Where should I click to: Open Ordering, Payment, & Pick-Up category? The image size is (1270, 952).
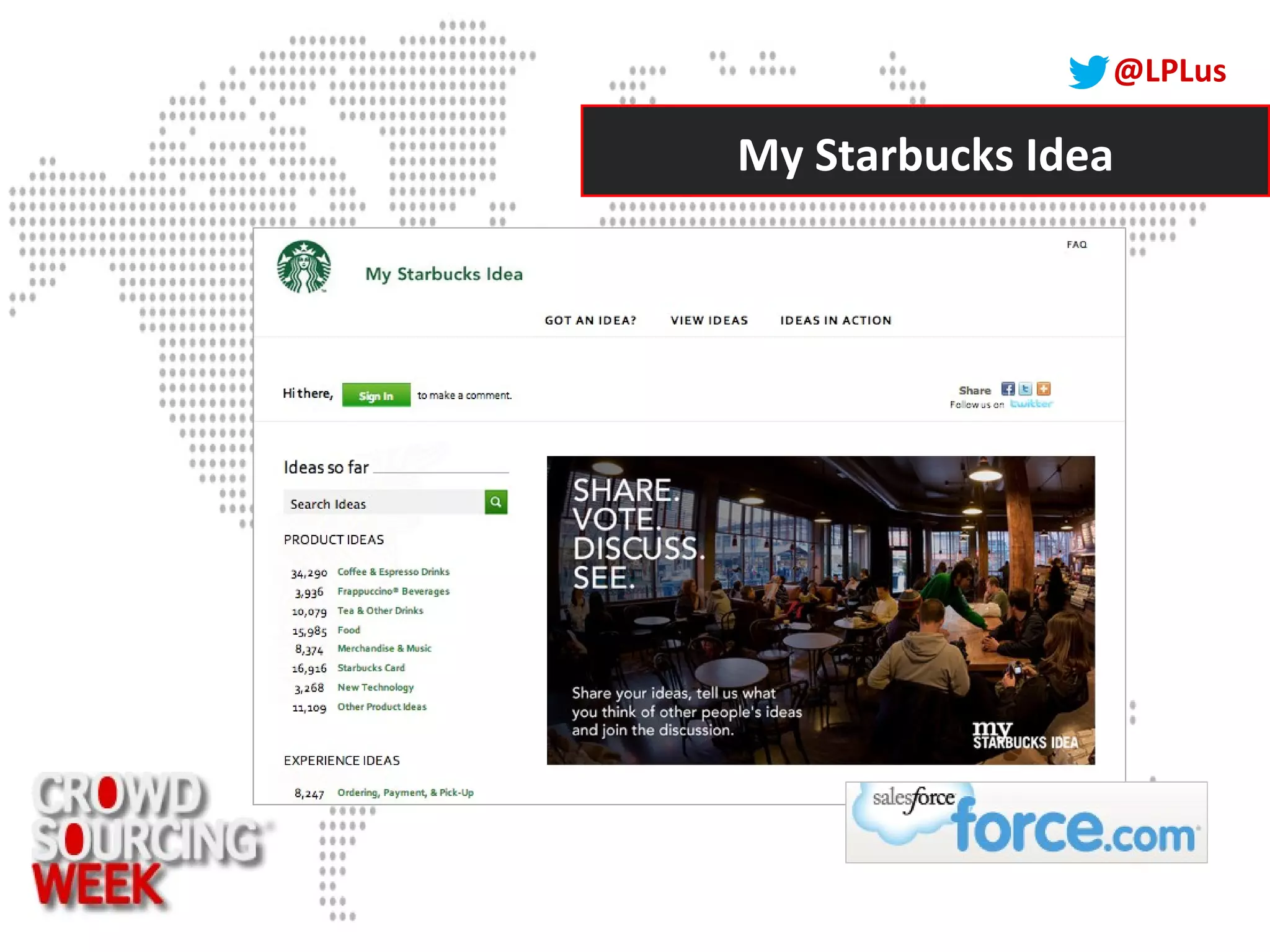coord(406,793)
